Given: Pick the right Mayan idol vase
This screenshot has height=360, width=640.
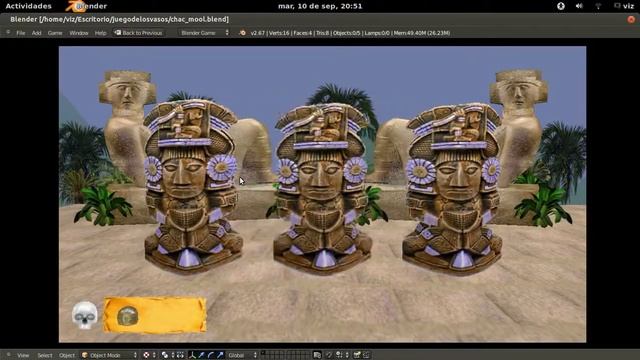Looking at the screenshot, I should [x=453, y=188].
